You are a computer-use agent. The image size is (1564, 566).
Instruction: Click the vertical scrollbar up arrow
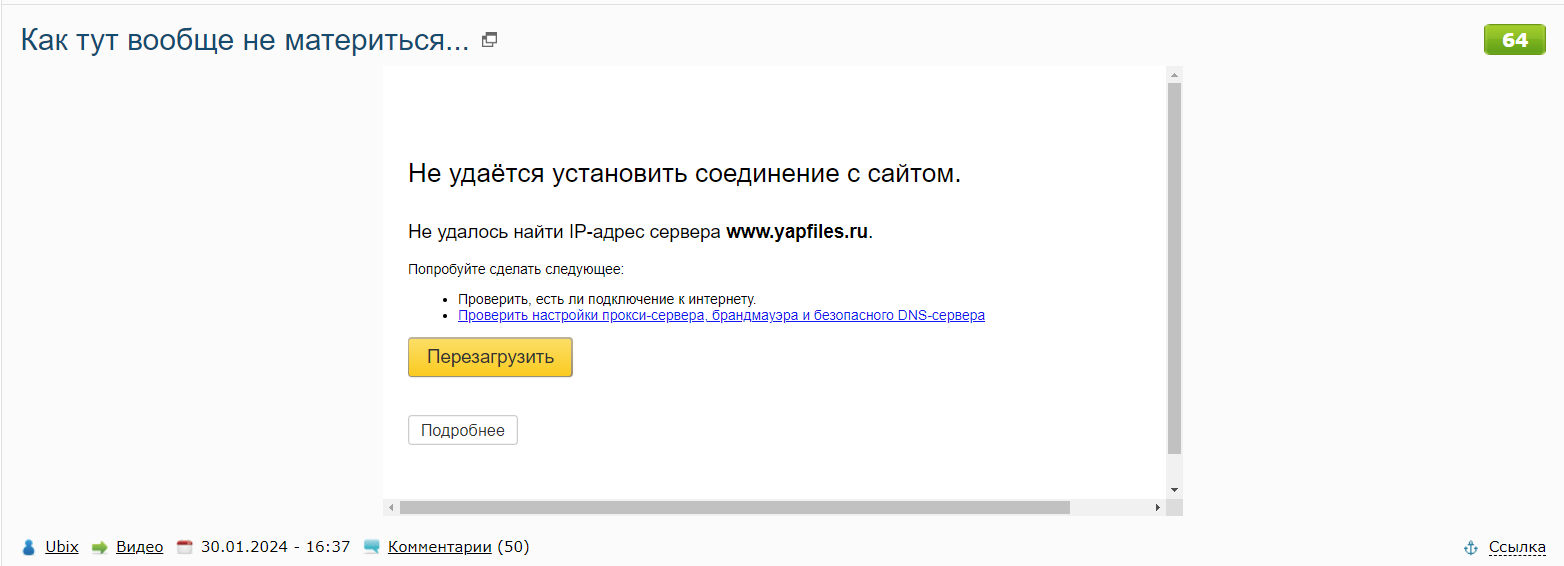[x=1175, y=75]
